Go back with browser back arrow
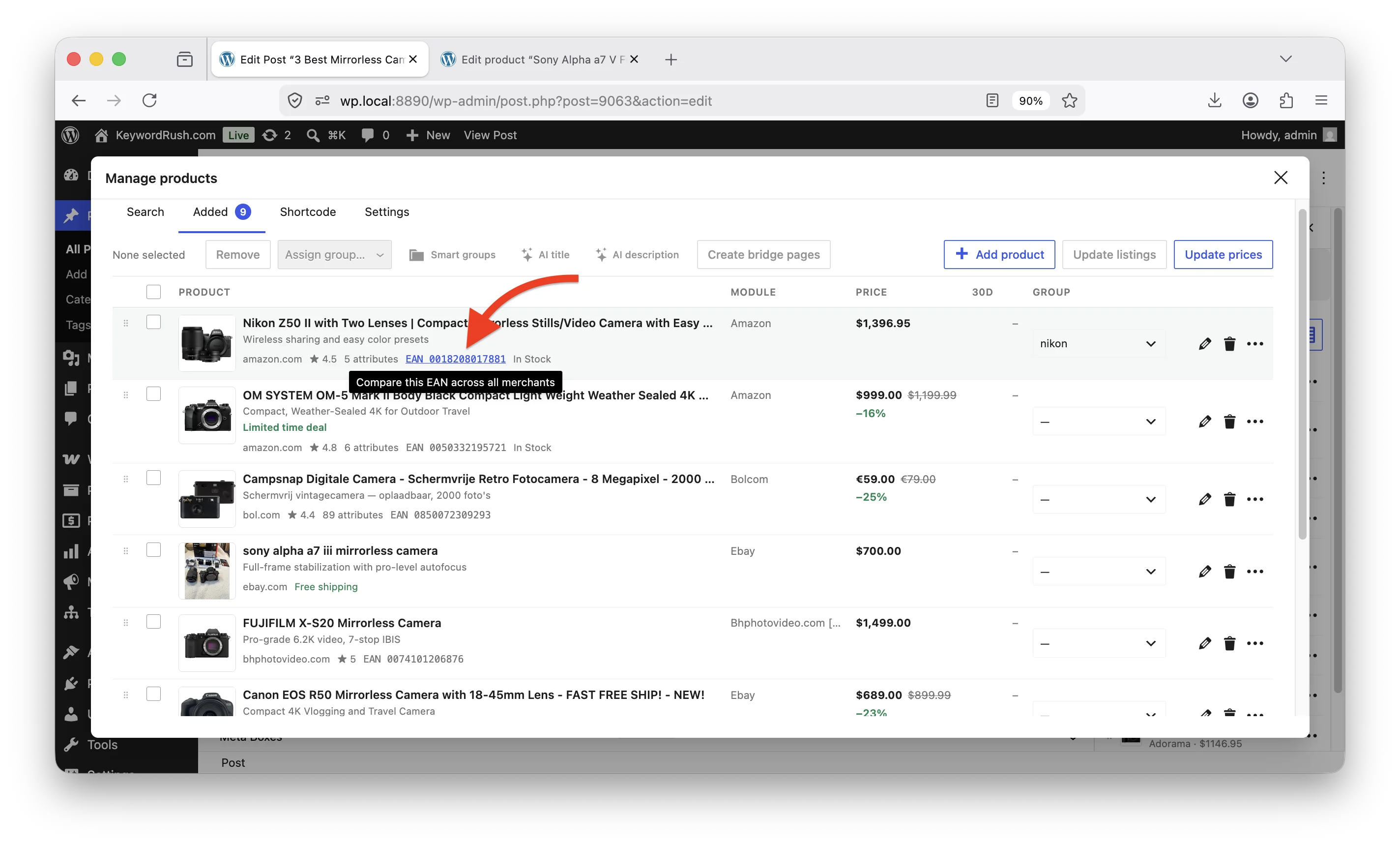Image resolution: width=1400 pixels, height=846 pixels. pos(79,101)
